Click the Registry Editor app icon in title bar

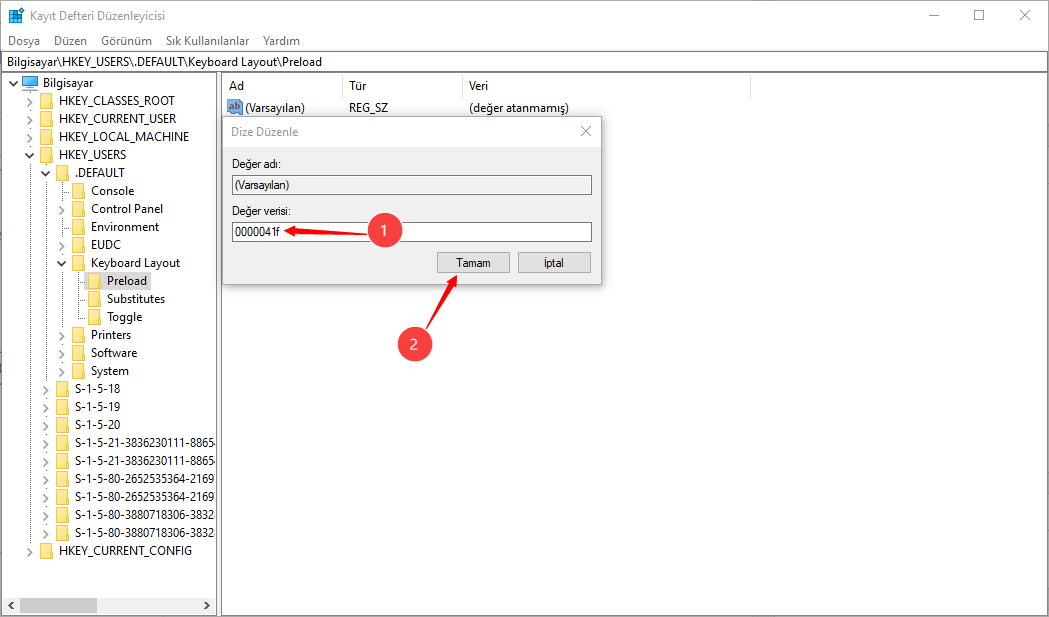[x=16, y=15]
